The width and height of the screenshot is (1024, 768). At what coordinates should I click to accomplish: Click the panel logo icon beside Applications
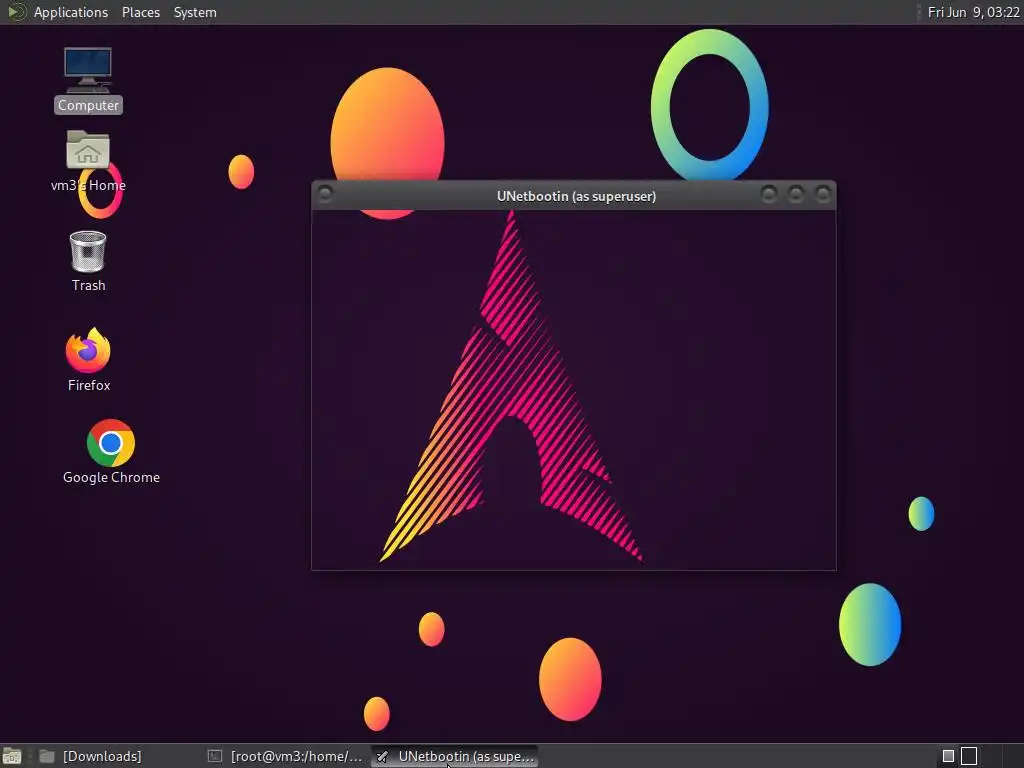point(16,12)
